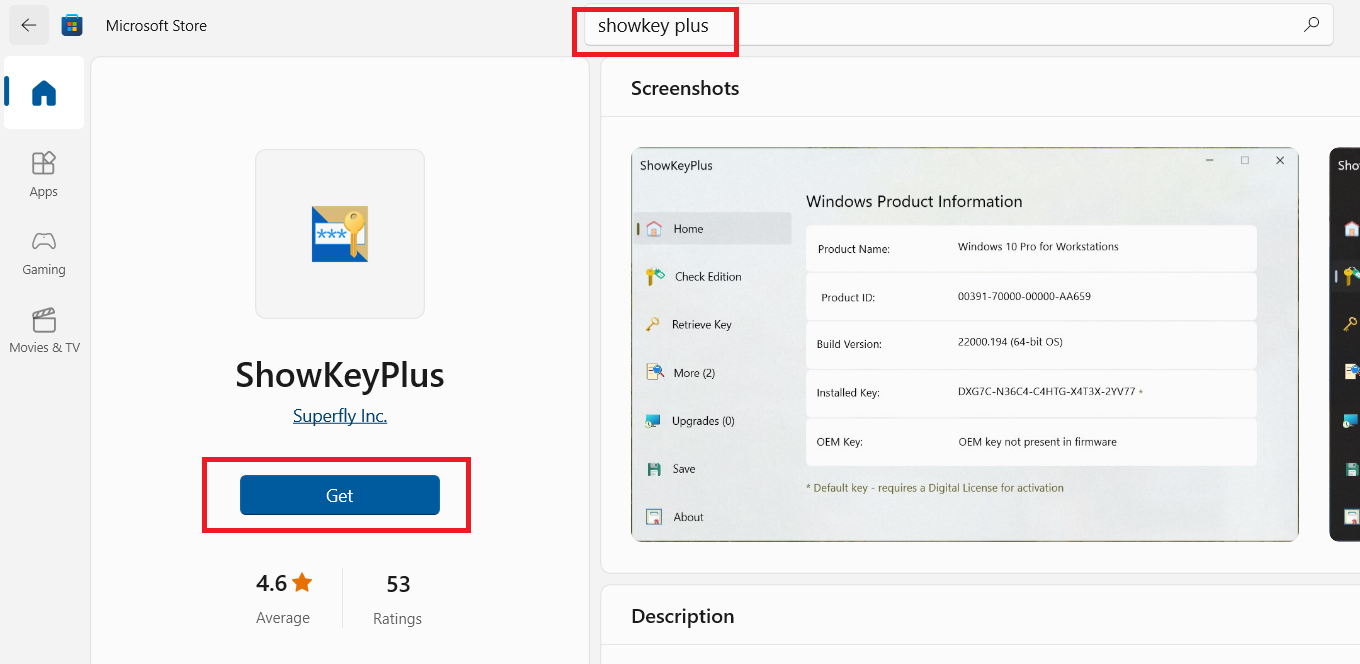Click Check Edition in the screenshot menu

(x=708, y=277)
